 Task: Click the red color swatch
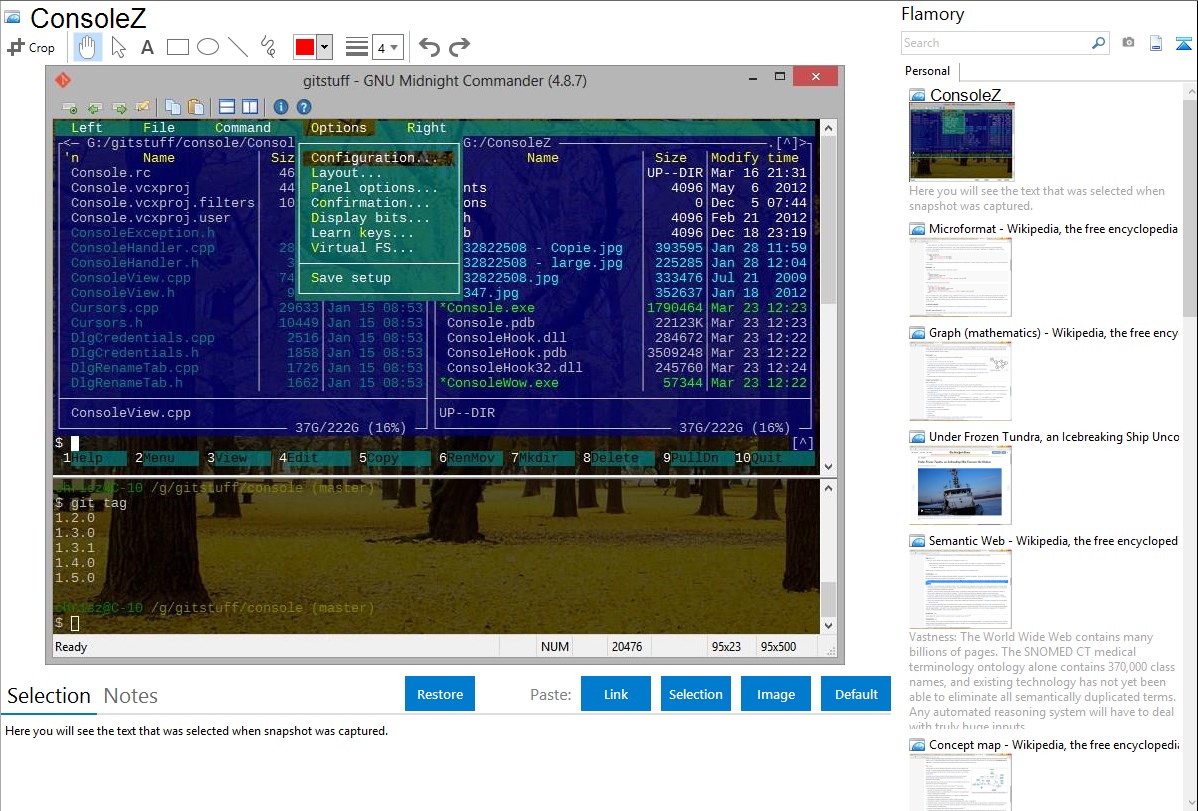tap(305, 47)
